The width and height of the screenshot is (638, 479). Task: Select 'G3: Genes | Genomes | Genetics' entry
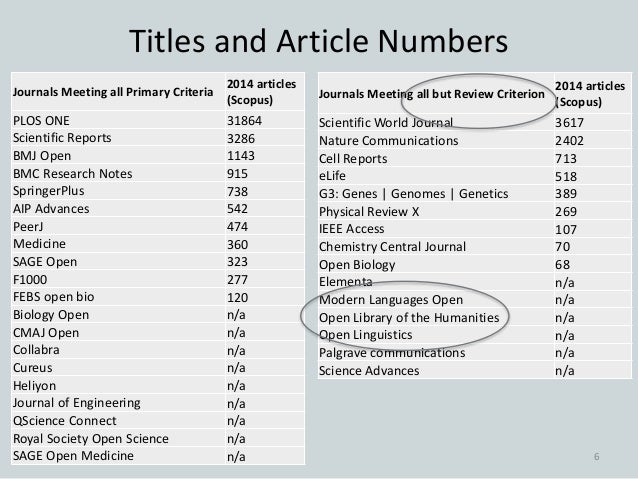(413, 194)
